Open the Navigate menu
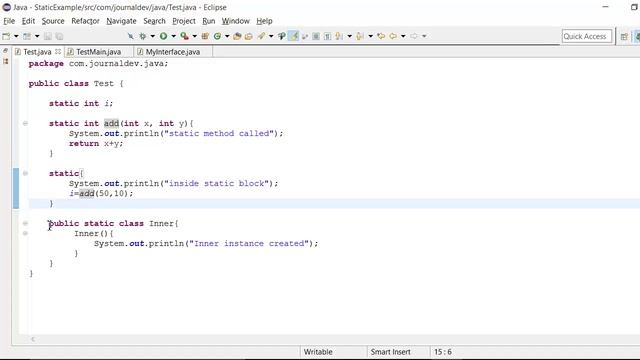Image resolution: width=640 pixels, height=360 pixels. (121, 21)
